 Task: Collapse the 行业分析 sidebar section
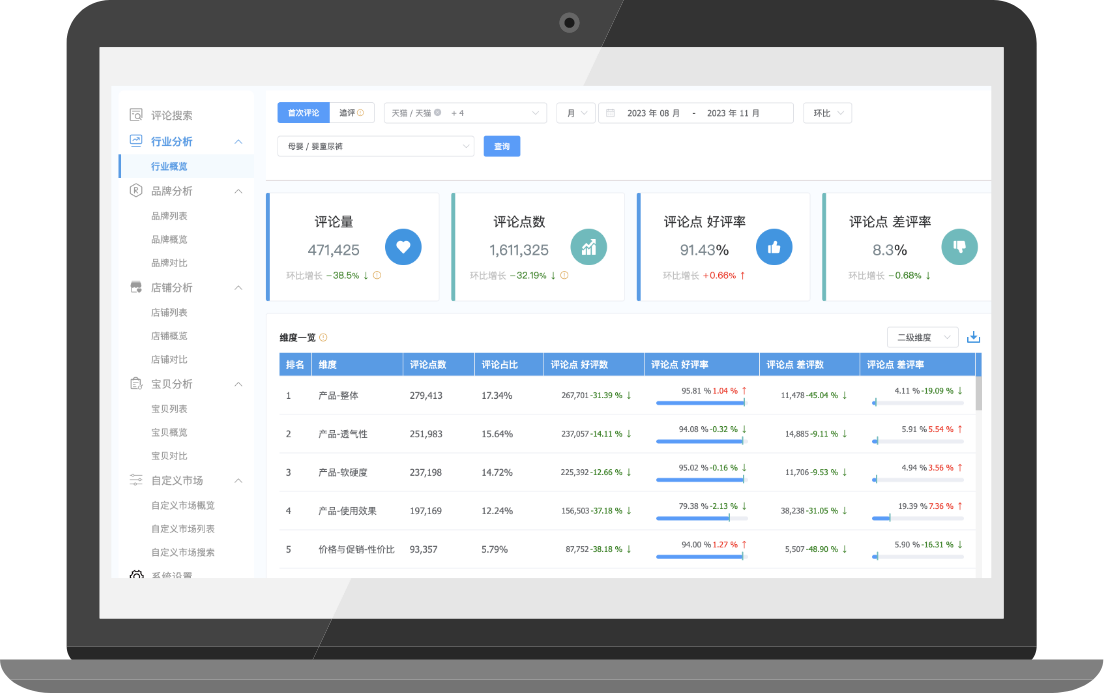point(238,142)
